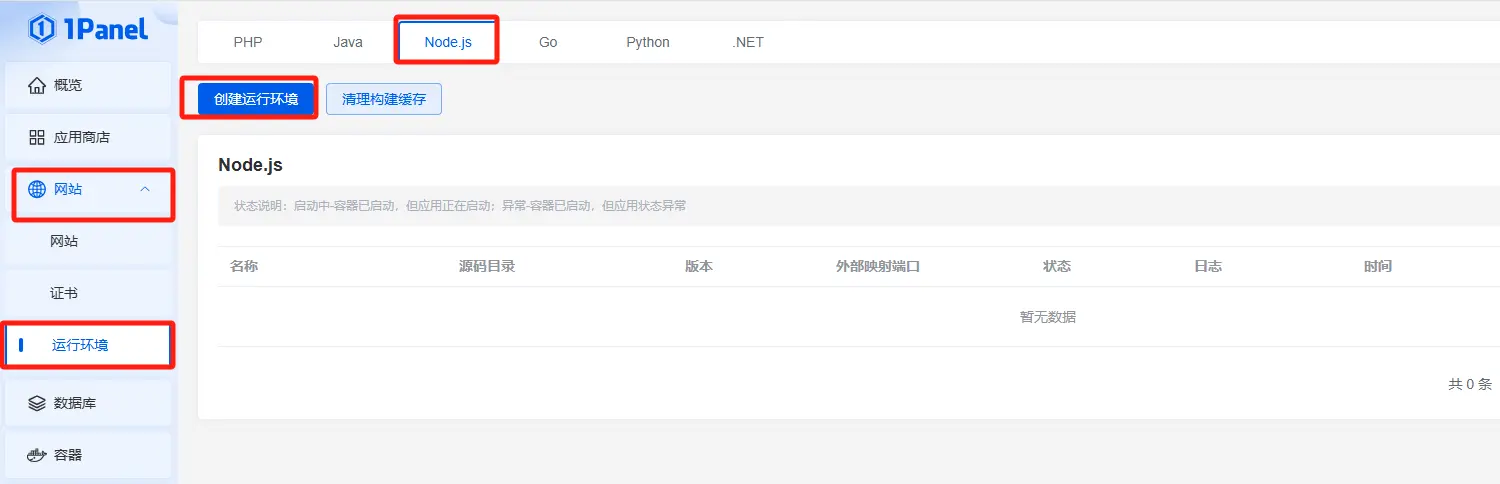Click the layers icon beside 数据库
The width and height of the screenshot is (1500, 484).
click(x=37, y=403)
